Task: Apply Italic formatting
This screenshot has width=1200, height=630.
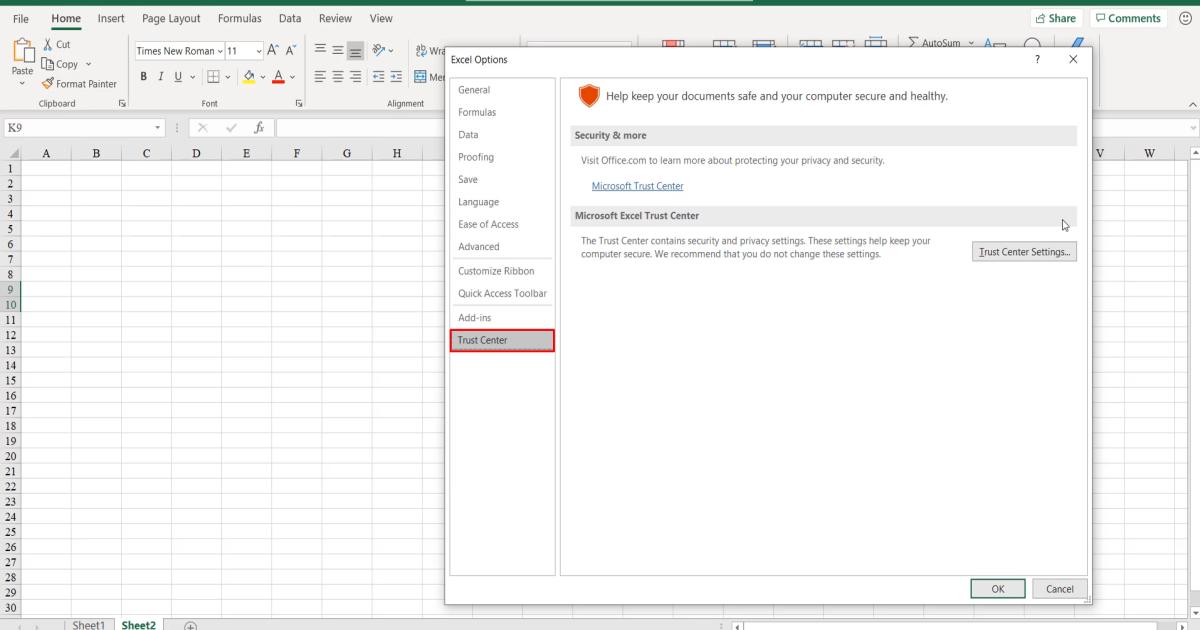Action: coord(159,76)
